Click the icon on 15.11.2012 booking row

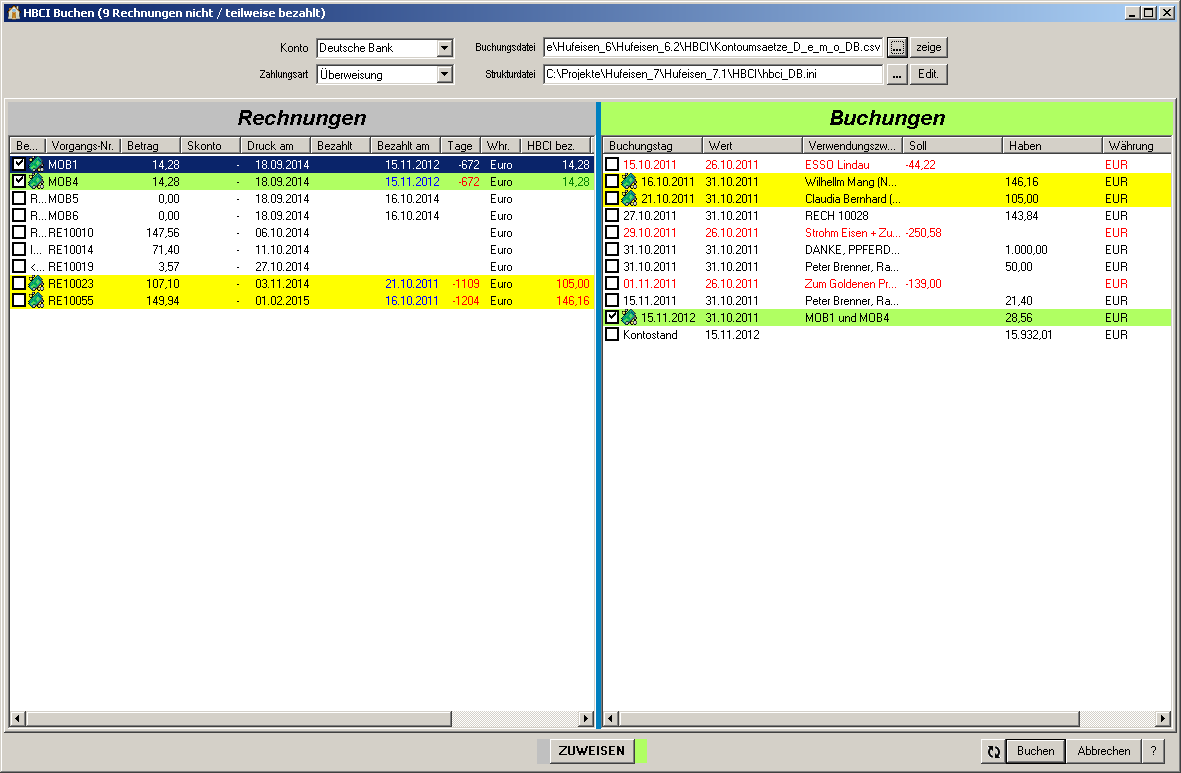[630, 317]
